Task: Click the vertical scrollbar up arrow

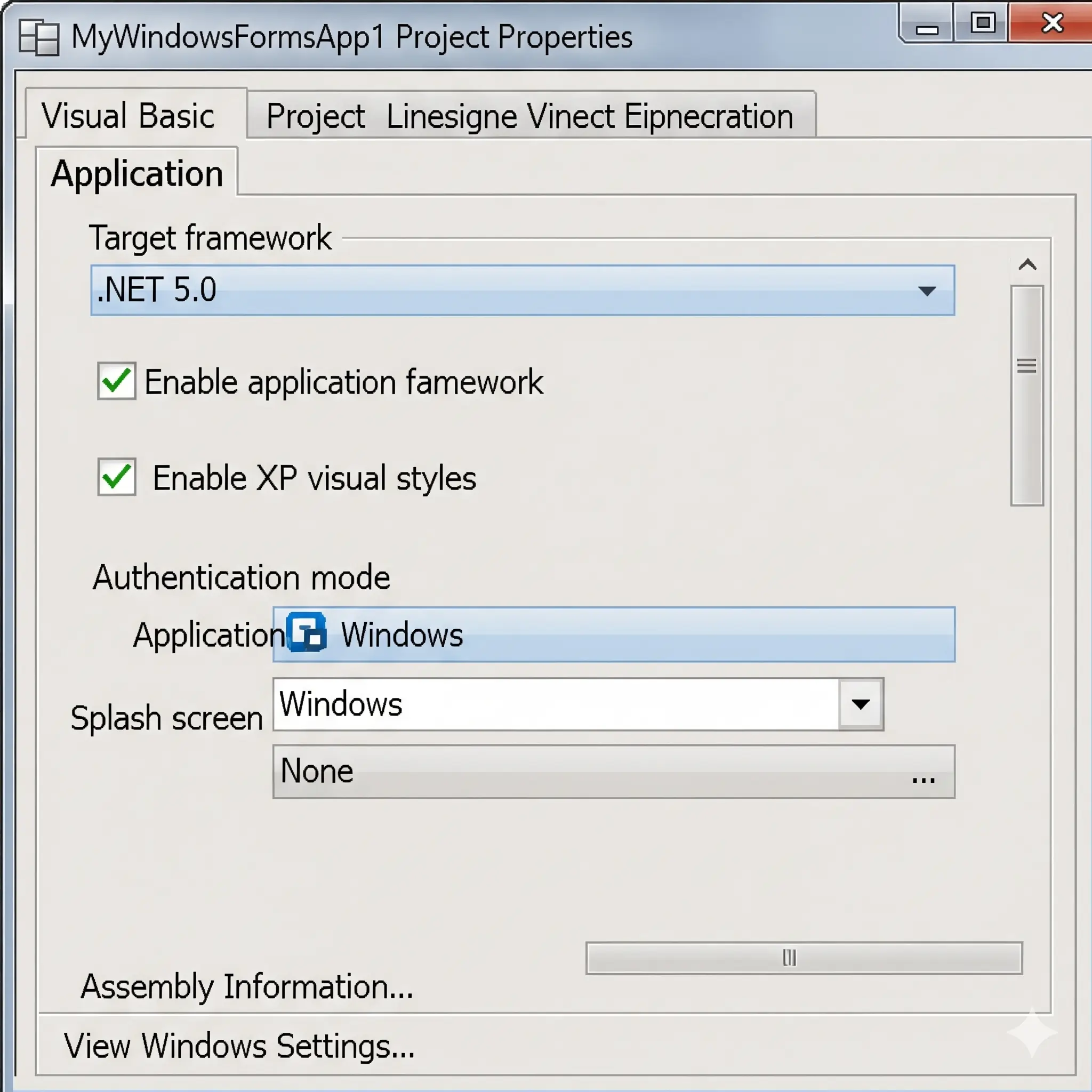Action: pyautogui.click(x=1027, y=264)
